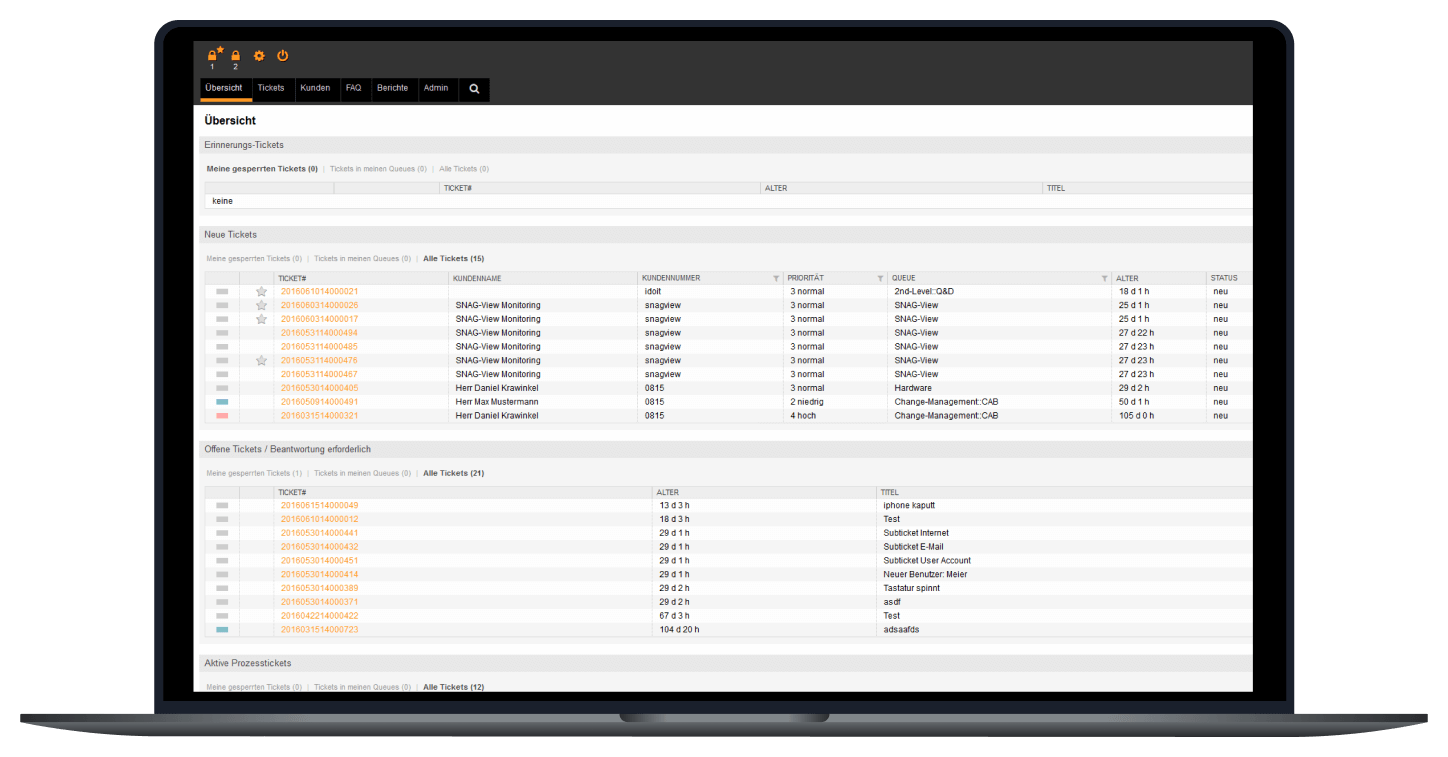Open ticket link 2016060314000026
The width and height of the screenshot is (1448, 757).
[x=319, y=305]
